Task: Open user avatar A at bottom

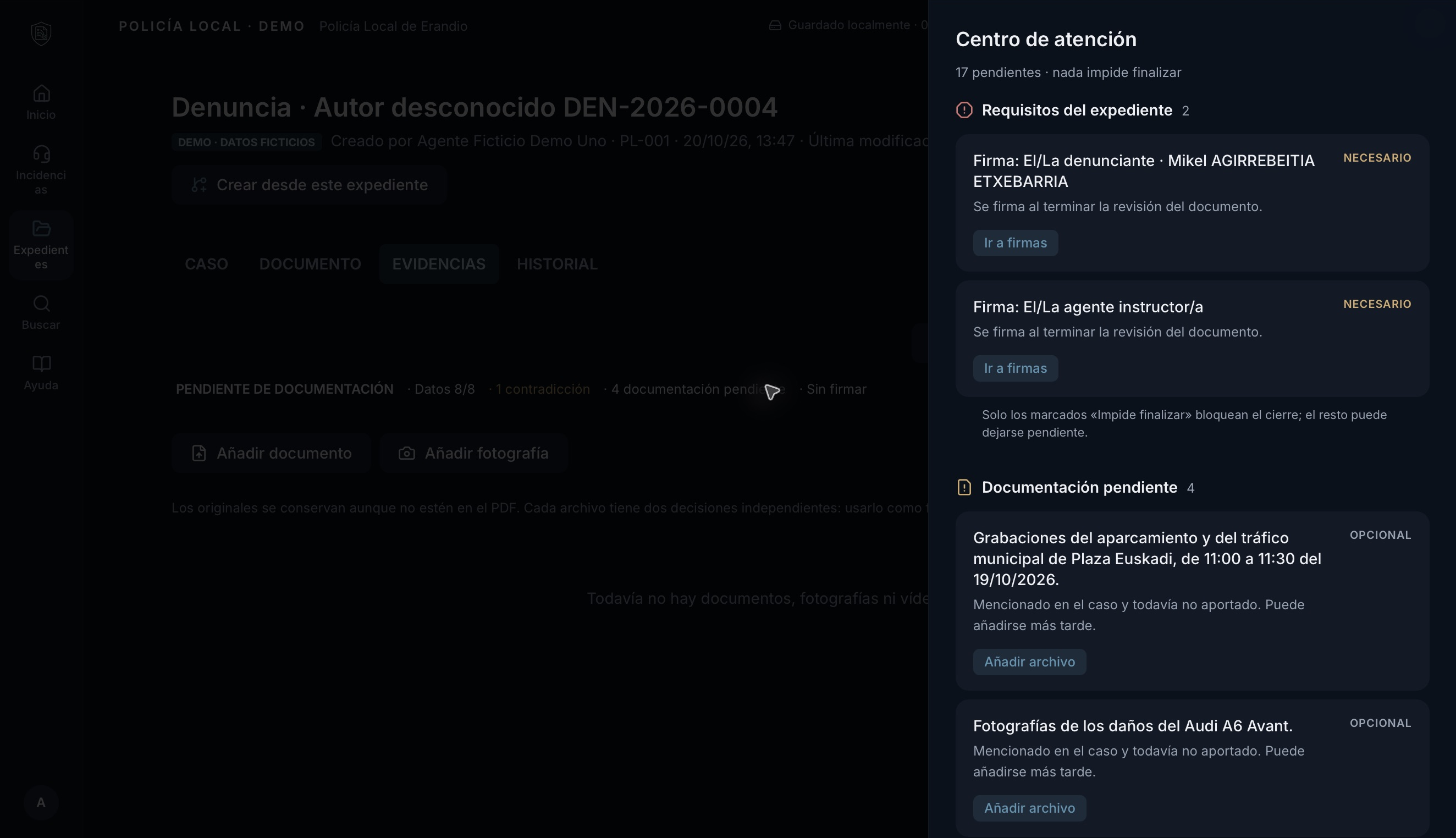Action: (41, 802)
